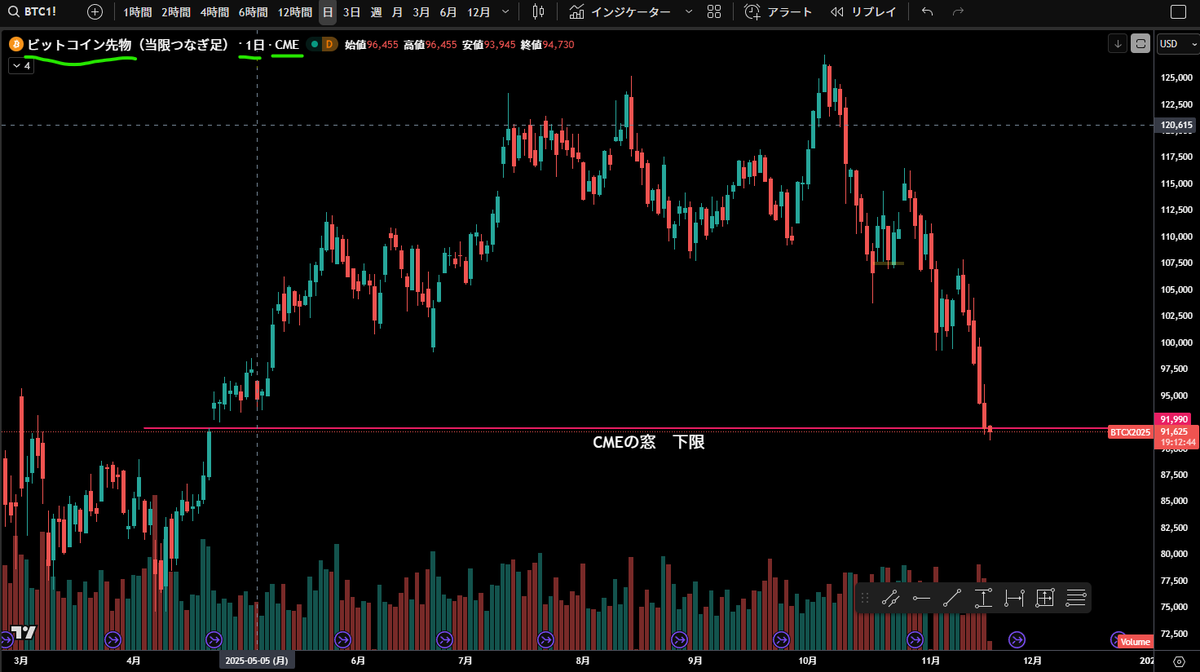Undo the last chart action
The height and width of the screenshot is (672, 1200).
(x=927, y=12)
